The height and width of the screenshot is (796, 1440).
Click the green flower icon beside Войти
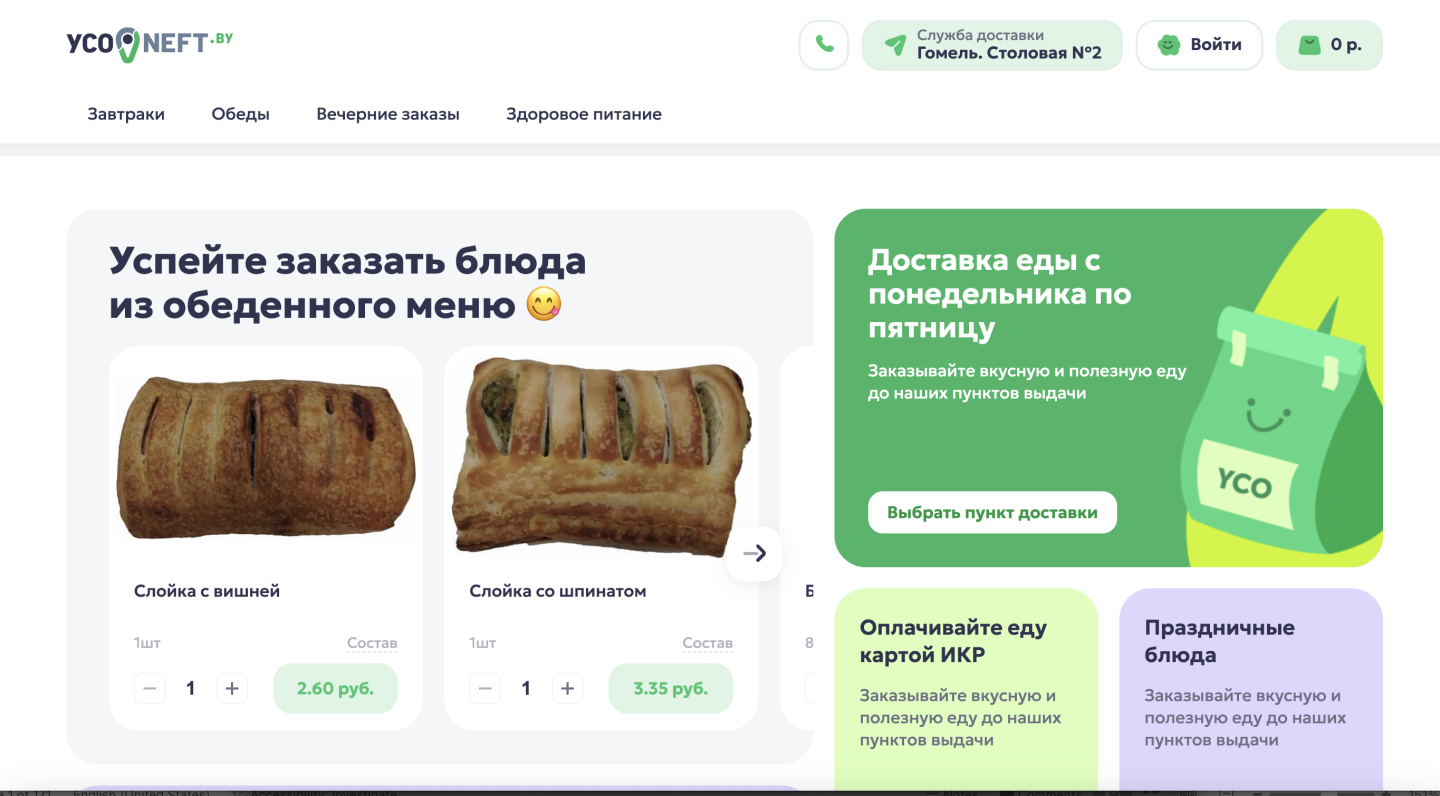(1169, 45)
